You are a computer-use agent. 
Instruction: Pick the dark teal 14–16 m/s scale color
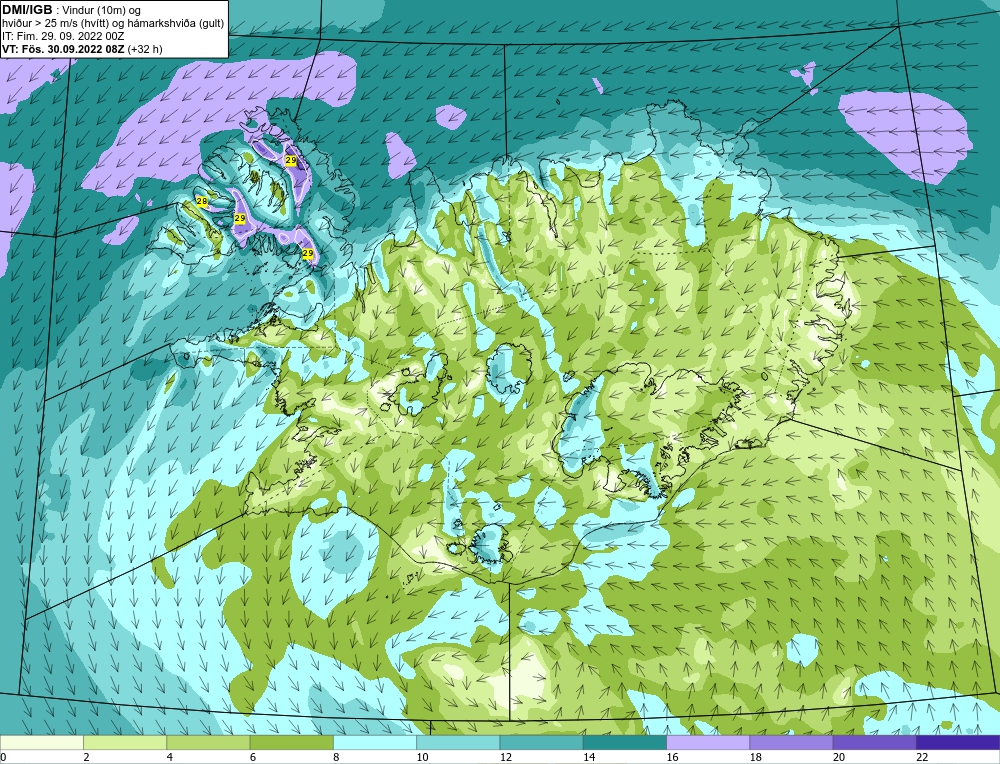click(x=625, y=742)
